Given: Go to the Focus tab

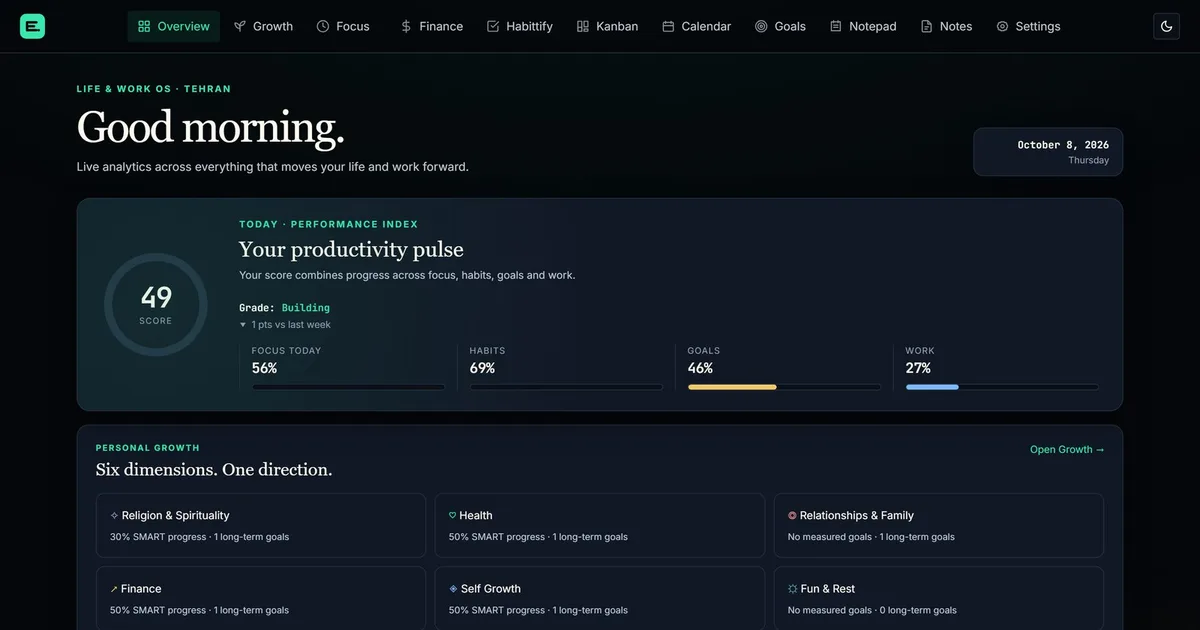Looking at the screenshot, I should click(343, 26).
